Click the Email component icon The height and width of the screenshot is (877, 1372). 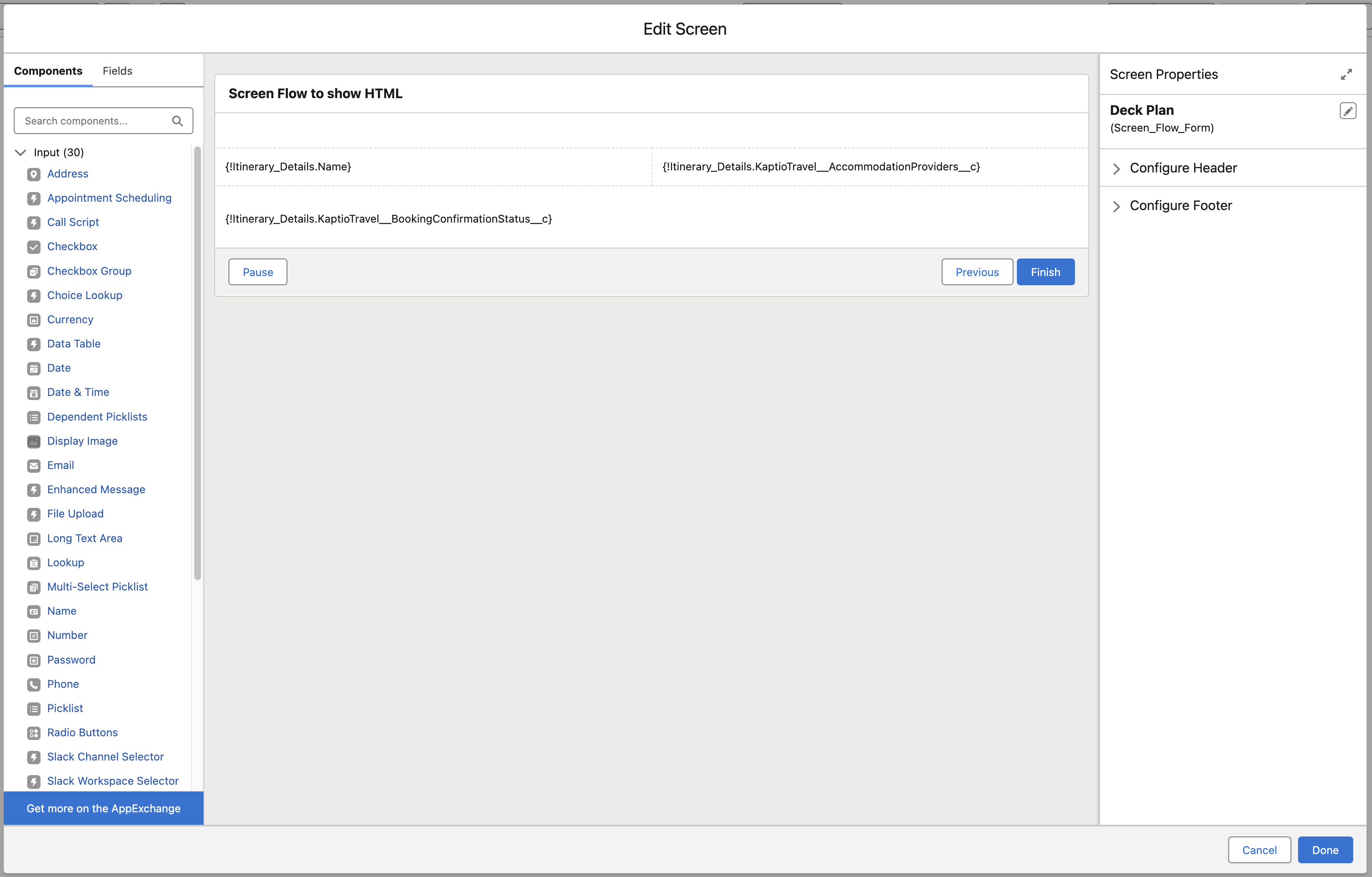(33, 466)
